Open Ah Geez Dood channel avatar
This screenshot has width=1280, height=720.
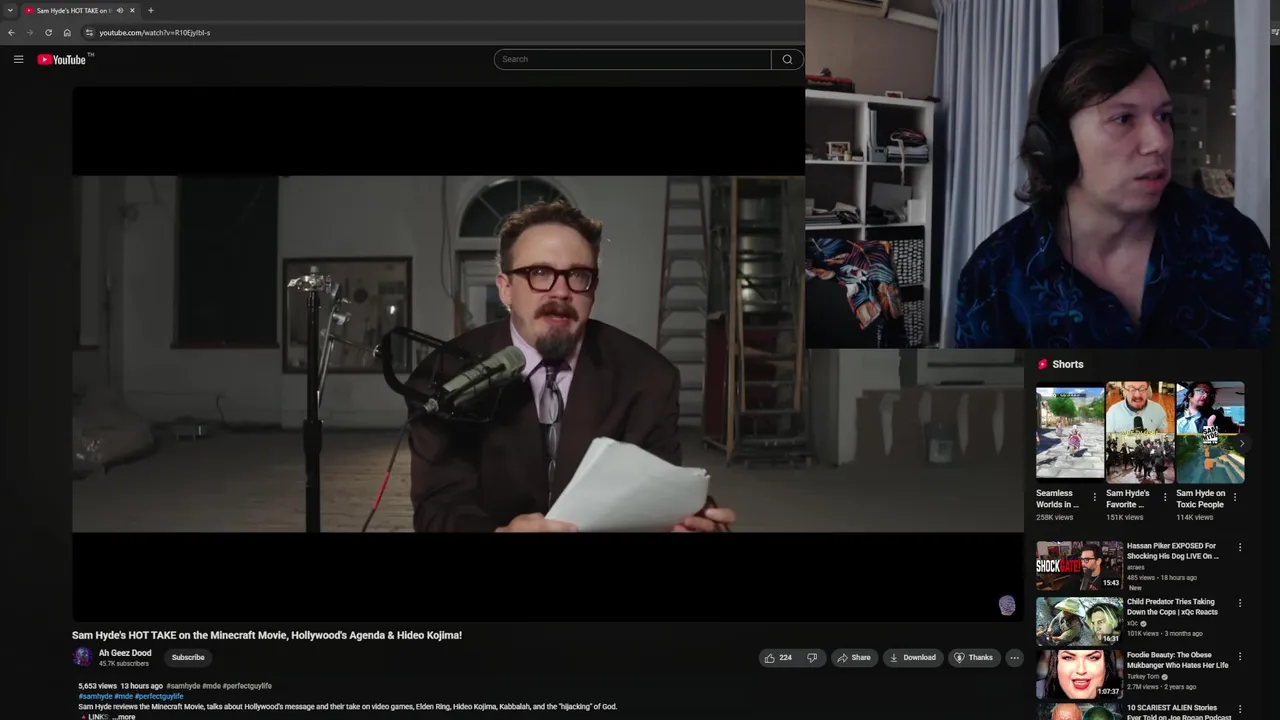(x=82, y=657)
